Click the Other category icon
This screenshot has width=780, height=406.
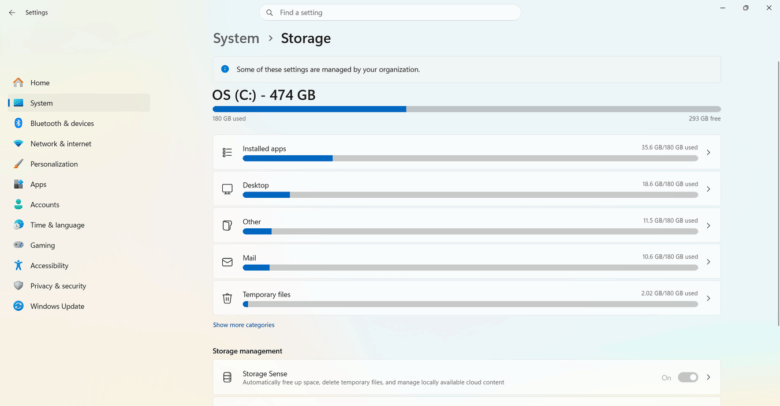coord(227,225)
